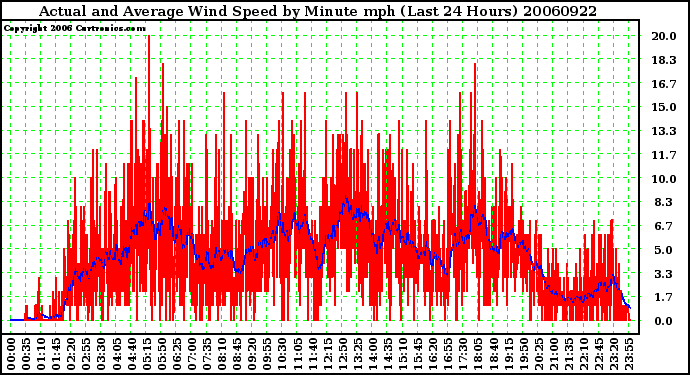The height and width of the screenshot is (375, 690).
Task: Click the 21:35 time label
Action: (568, 354)
